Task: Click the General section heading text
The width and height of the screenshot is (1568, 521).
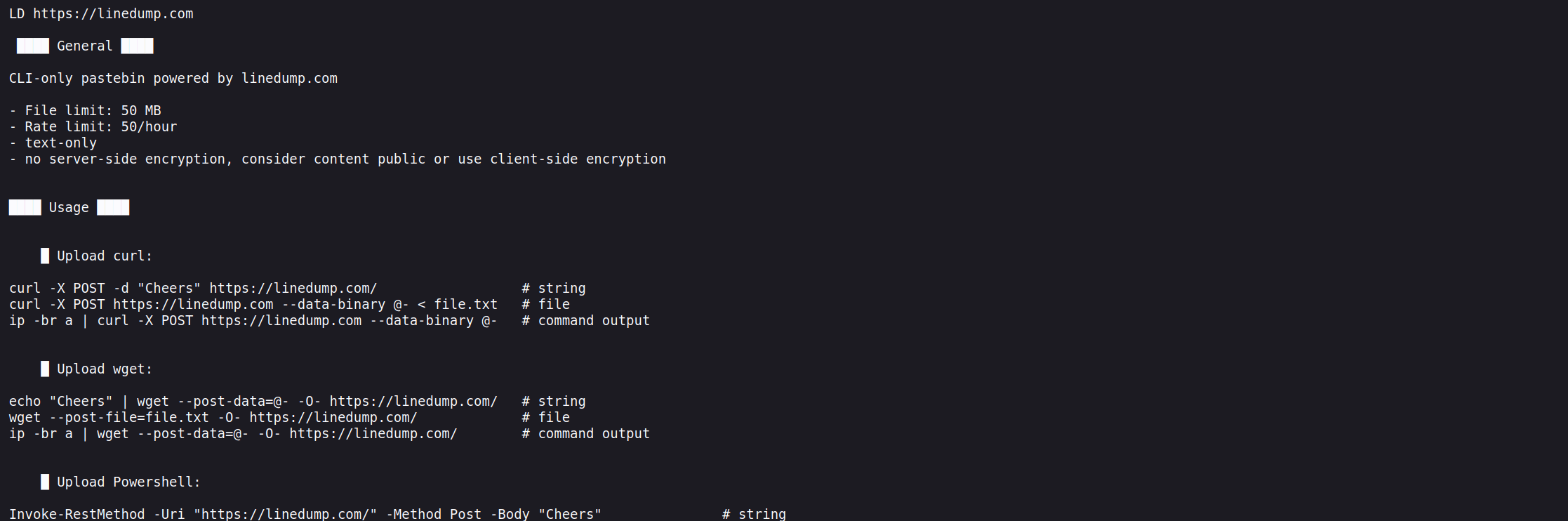Action: click(x=84, y=46)
